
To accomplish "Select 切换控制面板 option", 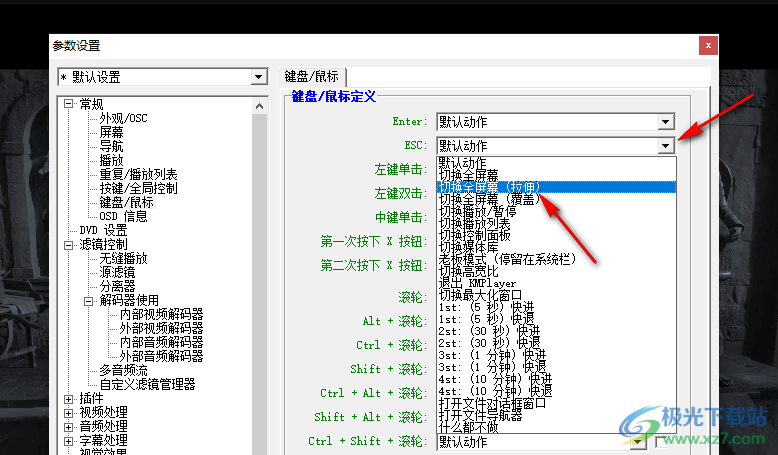I will (556, 235).
